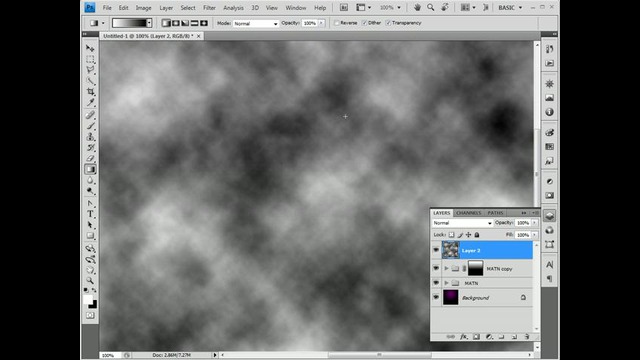This screenshot has width=640, height=360.
Task: Open layer Fill slider arrow
Action: pos(534,235)
